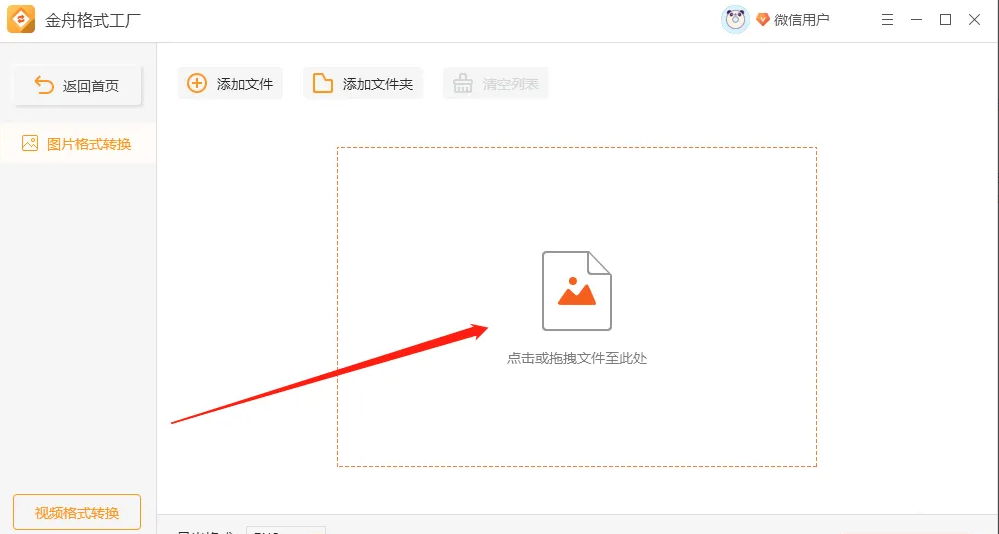Switch to 视频格式转换
This screenshot has height=534, width=999.
pyautogui.click(x=77, y=512)
